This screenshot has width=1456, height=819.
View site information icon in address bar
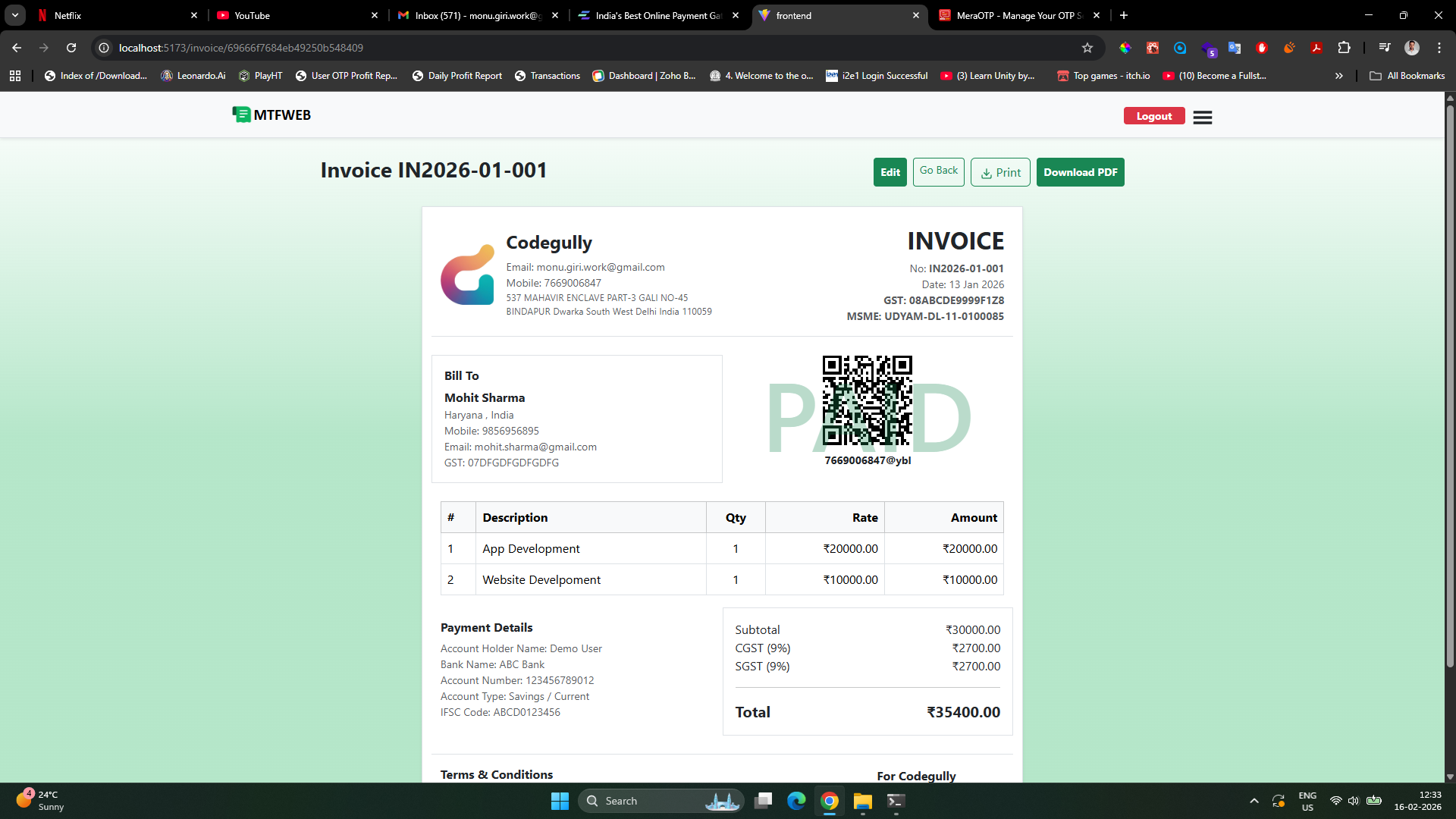pyautogui.click(x=104, y=48)
